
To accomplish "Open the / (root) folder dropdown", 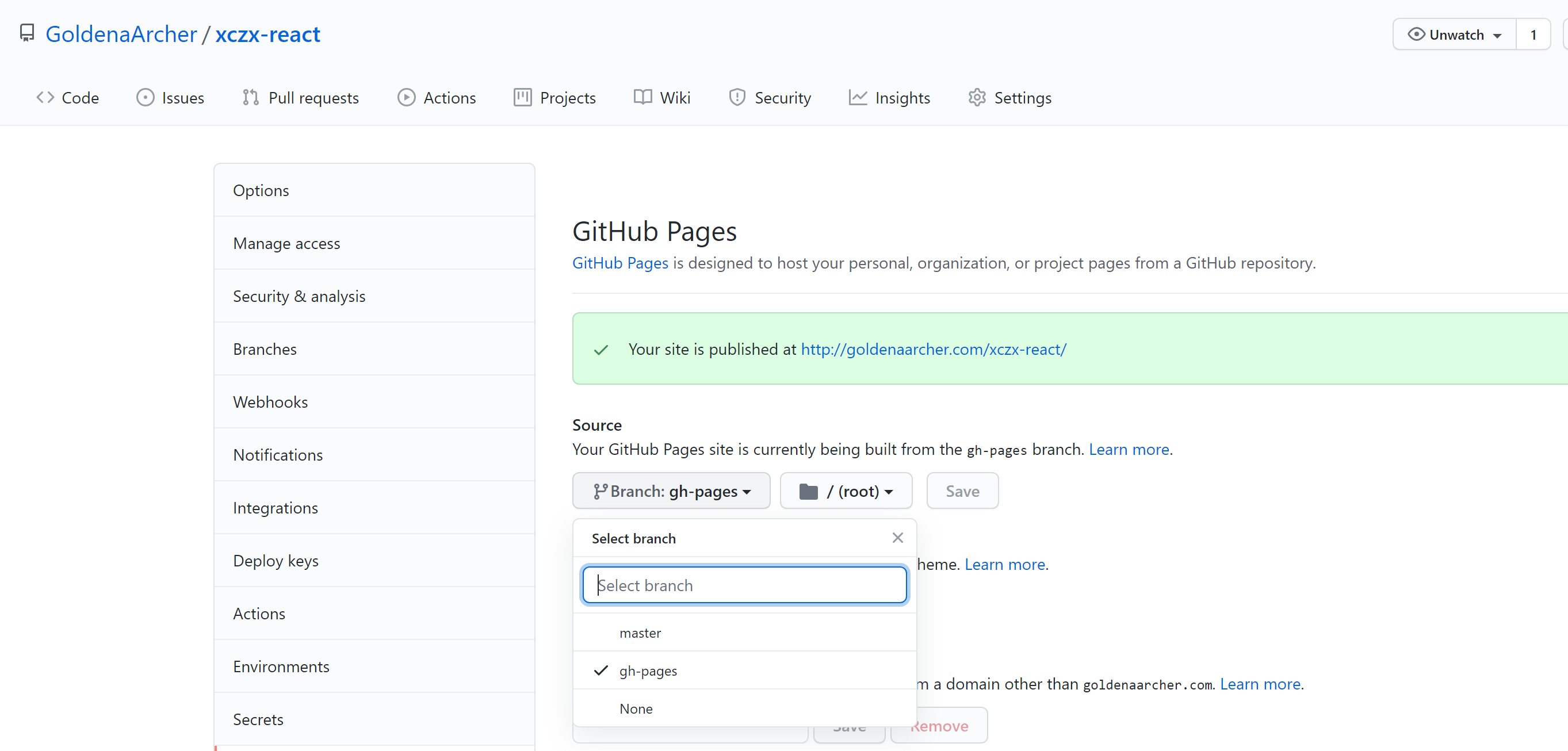I will click(x=846, y=491).
